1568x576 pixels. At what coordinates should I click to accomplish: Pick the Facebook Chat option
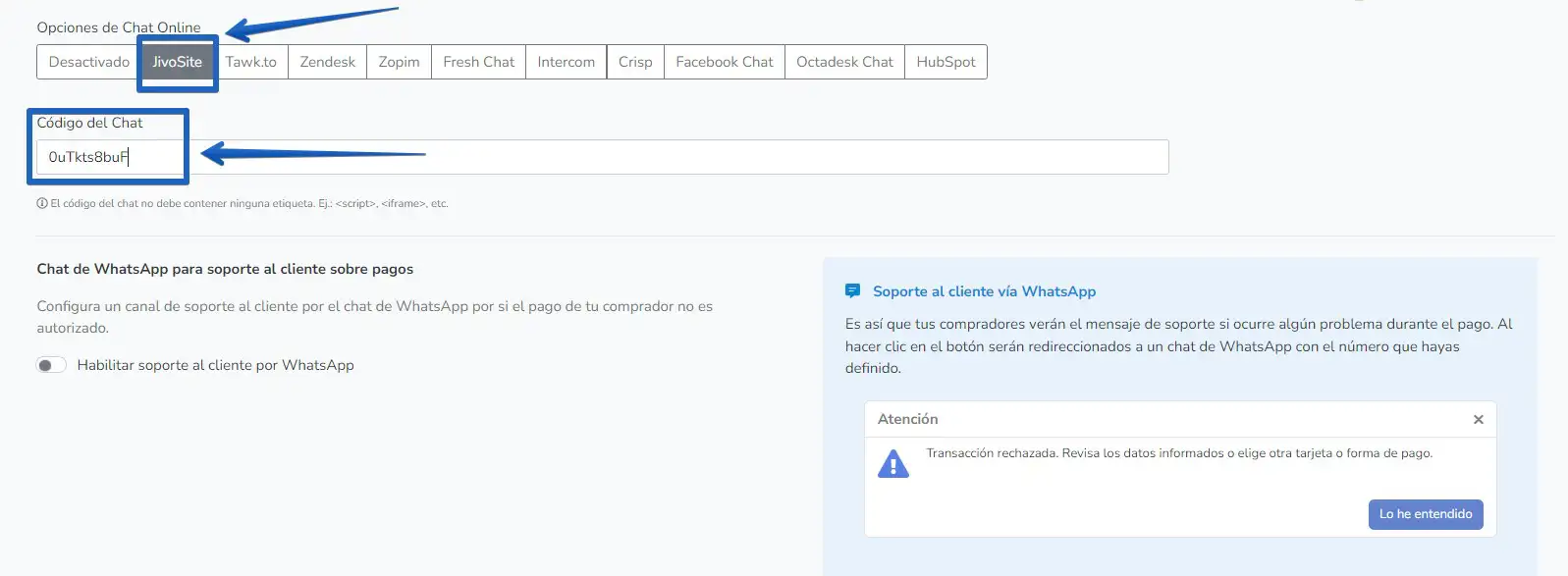click(724, 62)
